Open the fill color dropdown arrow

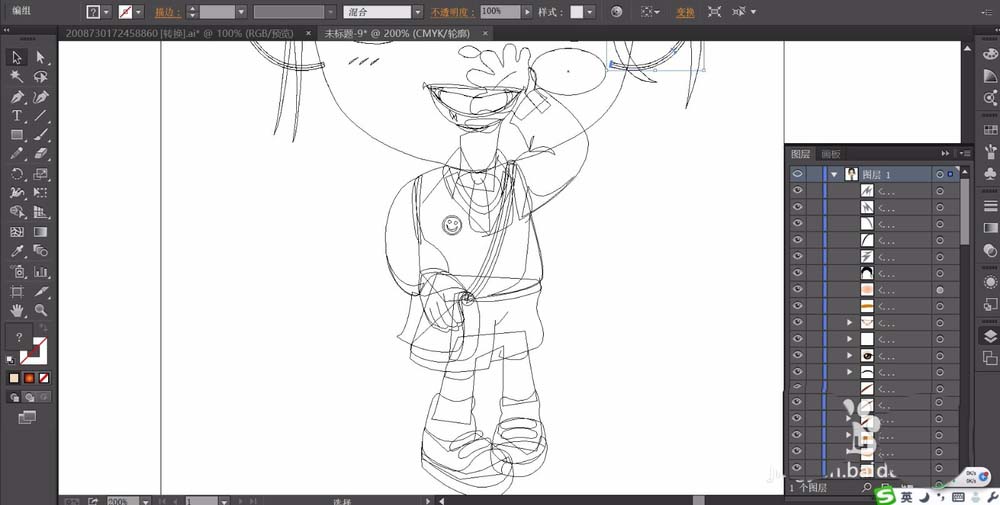pyautogui.click(x=107, y=12)
